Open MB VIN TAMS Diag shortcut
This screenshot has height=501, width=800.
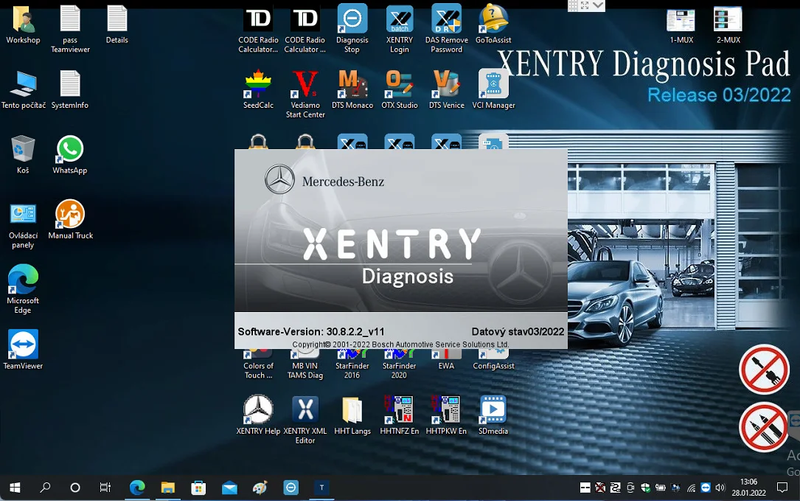(305, 365)
